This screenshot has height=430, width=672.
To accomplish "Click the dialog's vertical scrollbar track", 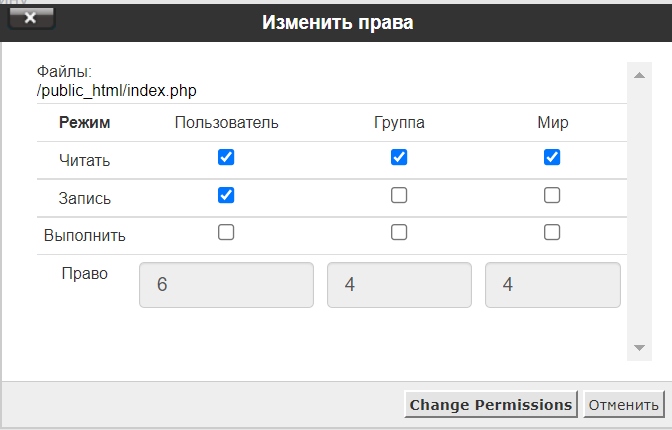I will [638, 210].
